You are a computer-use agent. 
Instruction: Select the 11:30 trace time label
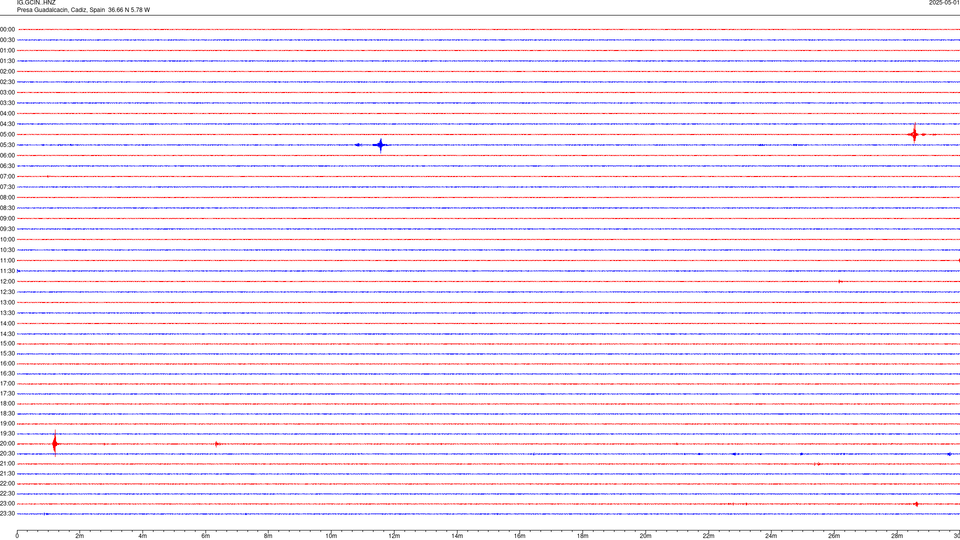point(7,271)
